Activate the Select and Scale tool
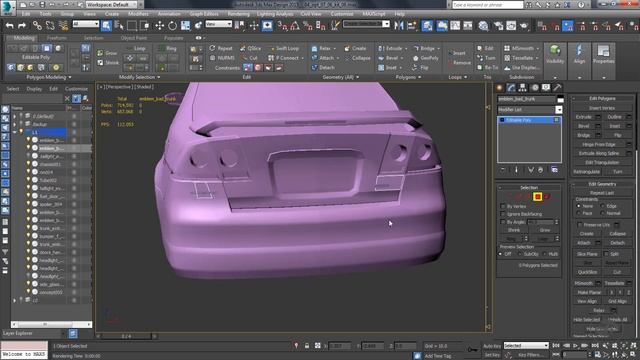Viewport: 640px width, 360px height. pyautogui.click(x=185, y=26)
